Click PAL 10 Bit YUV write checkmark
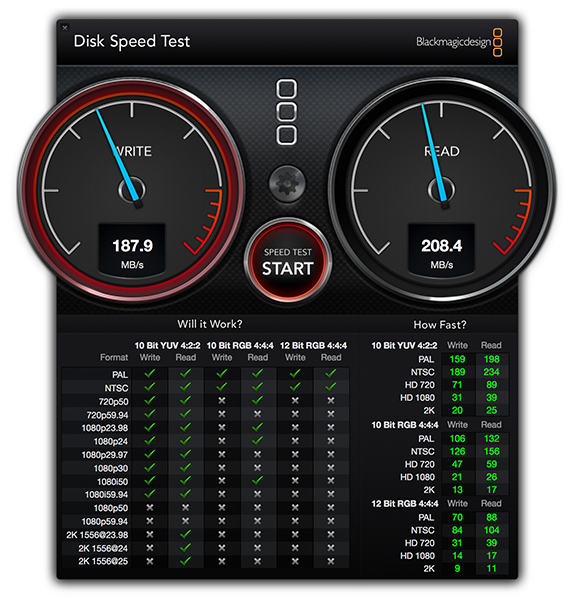The width and height of the screenshot is (574, 607). [150, 374]
